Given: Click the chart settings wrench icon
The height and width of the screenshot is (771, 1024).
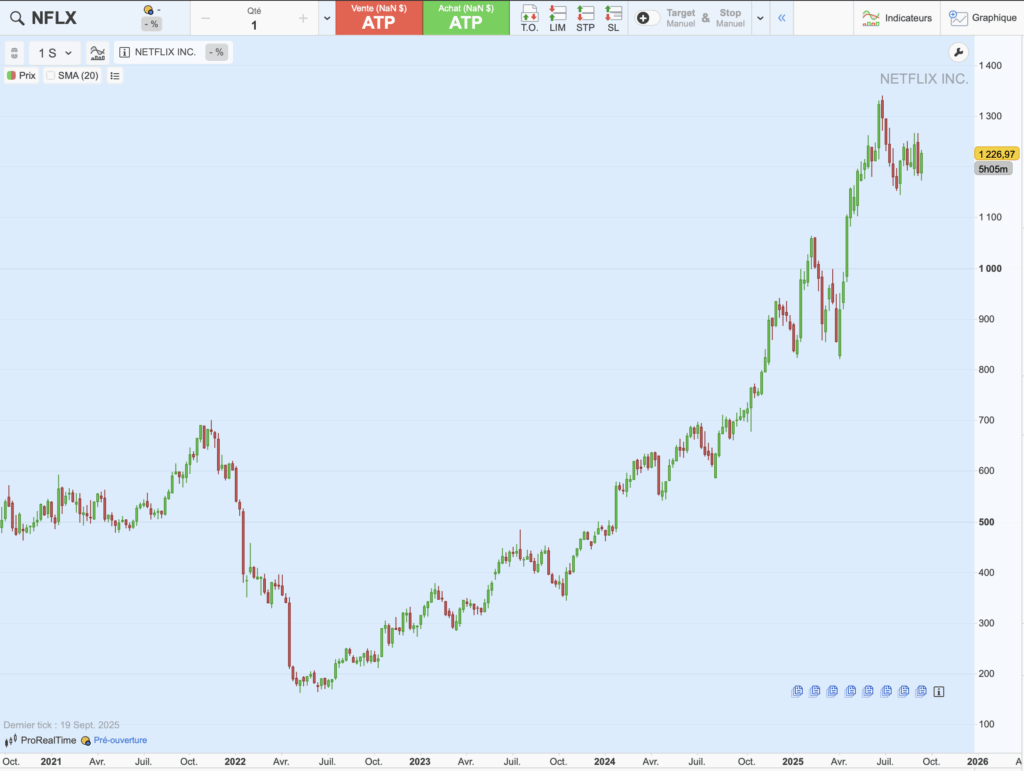Looking at the screenshot, I should click(x=958, y=52).
